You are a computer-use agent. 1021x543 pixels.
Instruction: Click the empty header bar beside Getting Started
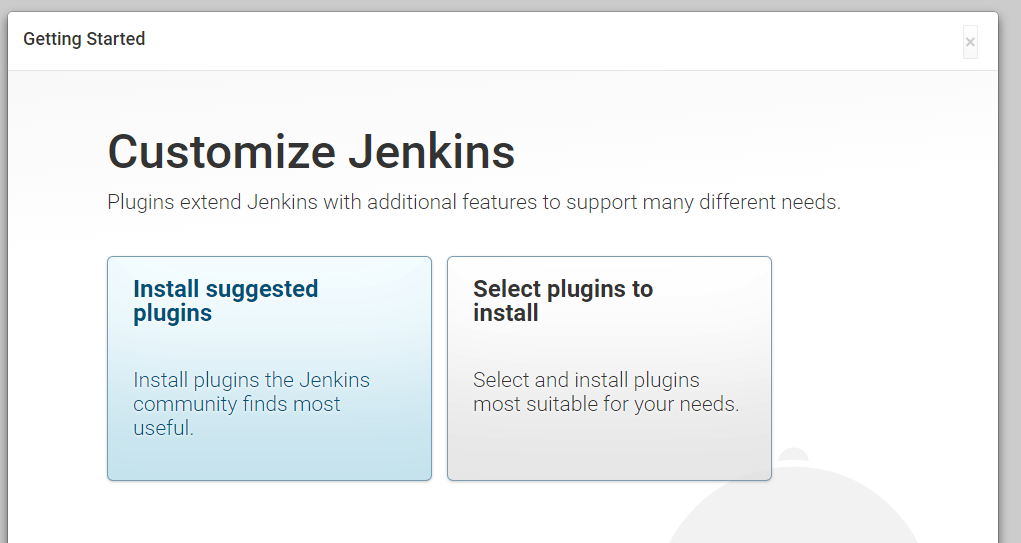pyautogui.click(x=553, y=40)
